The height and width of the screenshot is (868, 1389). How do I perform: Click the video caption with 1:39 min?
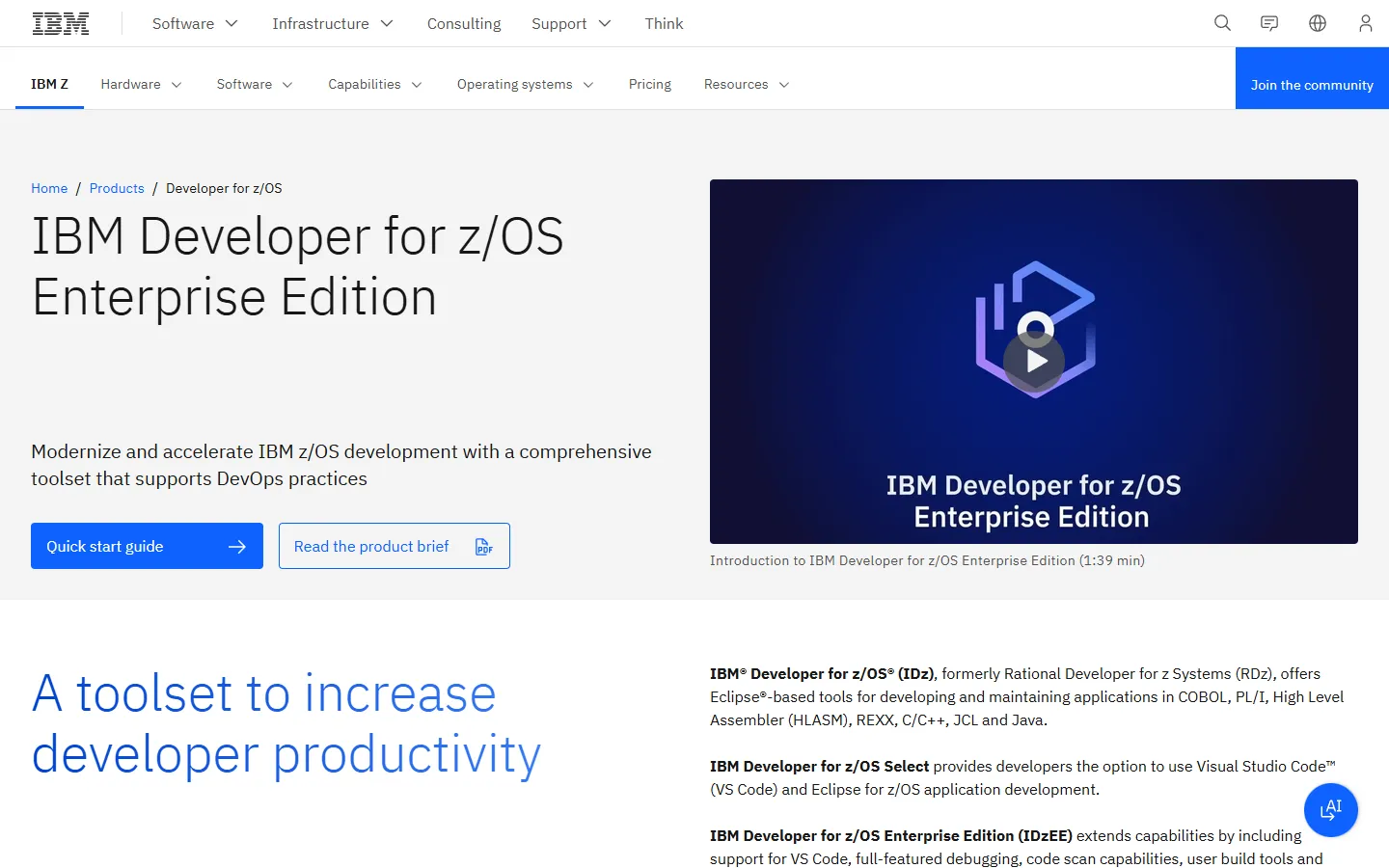[x=927, y=560]
